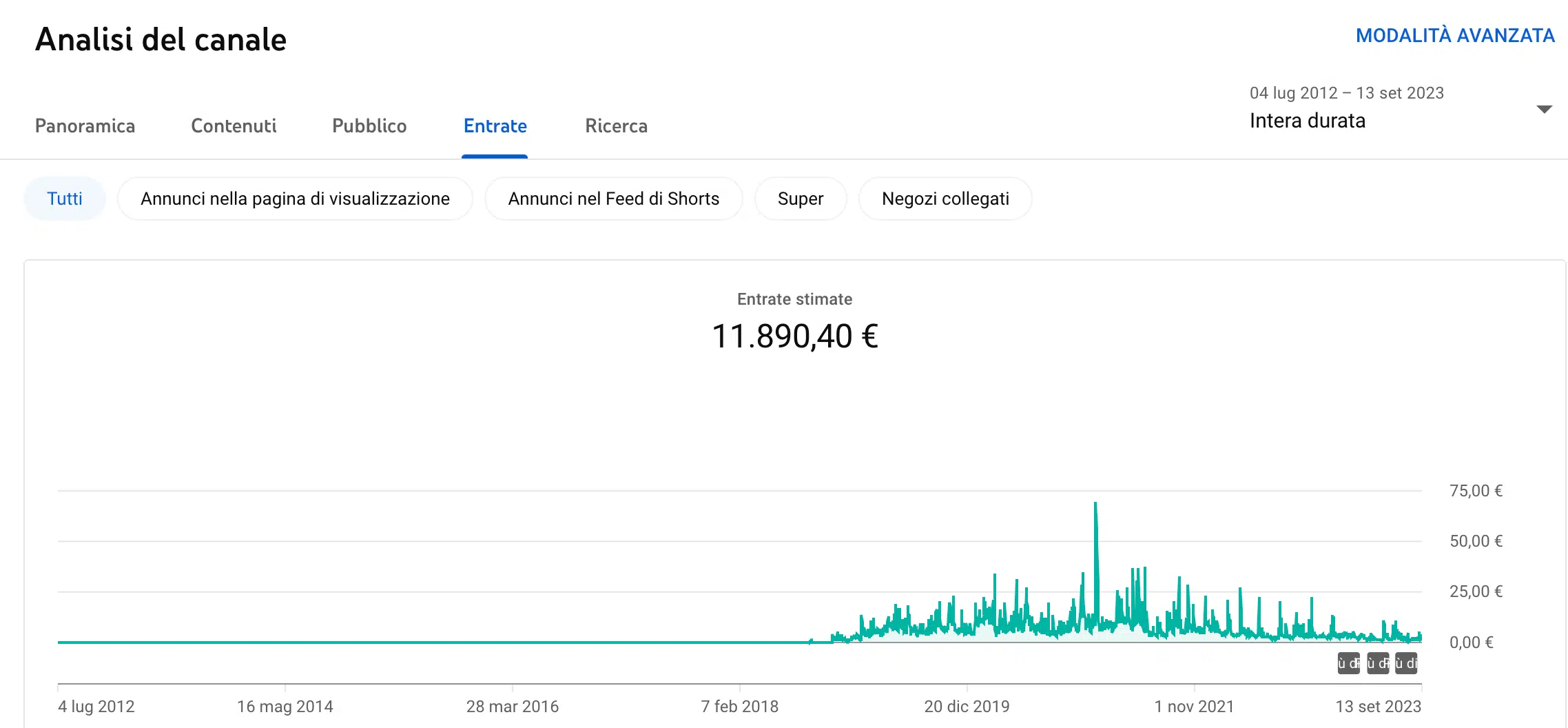Click the Entrate stimate metric label
The width and height of the screenshot is (1568, 728).
tap(794, 299)
